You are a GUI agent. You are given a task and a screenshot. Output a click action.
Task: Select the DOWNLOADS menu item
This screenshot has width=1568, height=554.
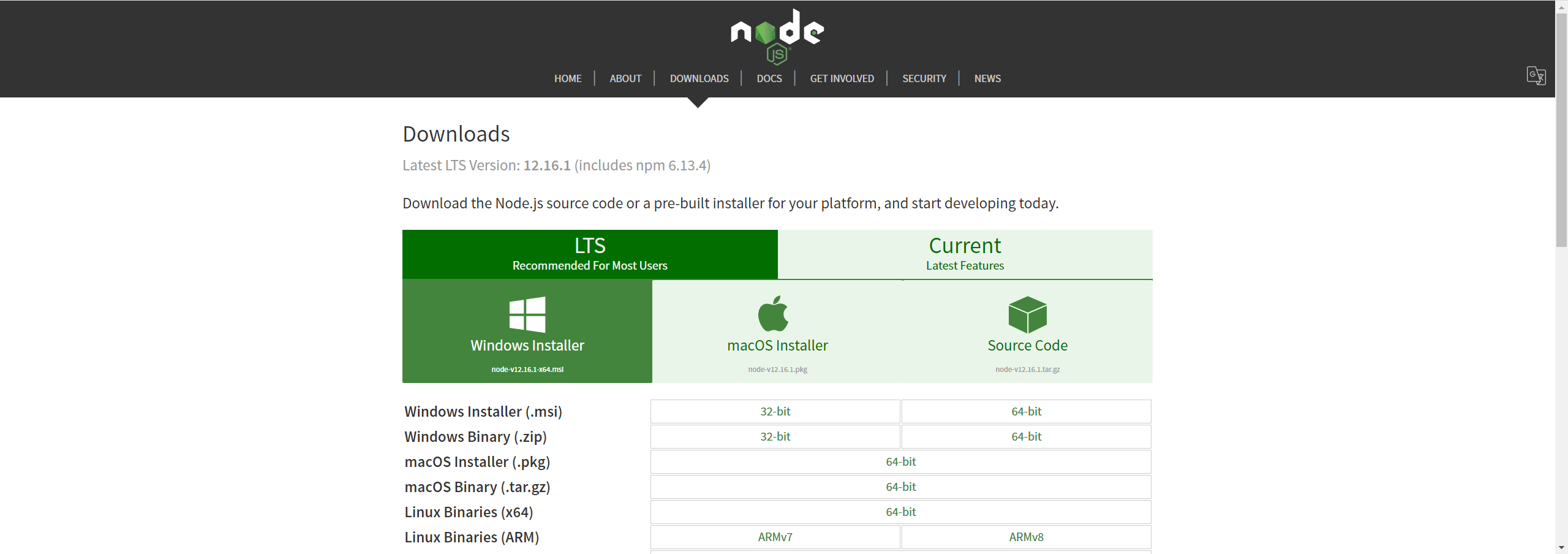click(699, 78)
